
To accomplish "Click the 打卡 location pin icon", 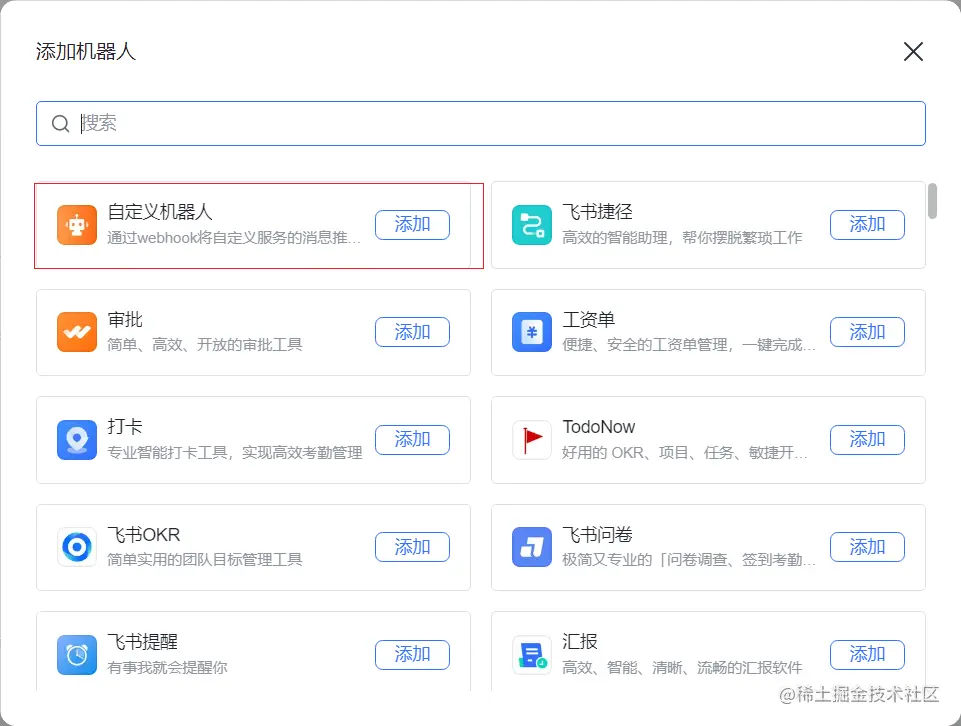I will click(x=77, y=440).
